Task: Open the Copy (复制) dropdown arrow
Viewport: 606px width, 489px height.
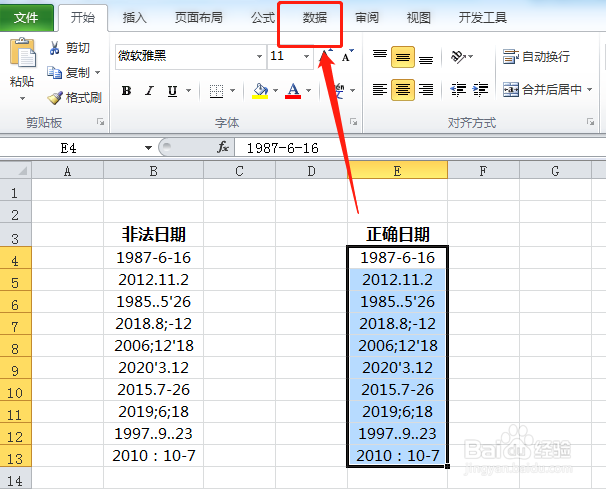Action: pyautogui.click(x=97, y=72)
